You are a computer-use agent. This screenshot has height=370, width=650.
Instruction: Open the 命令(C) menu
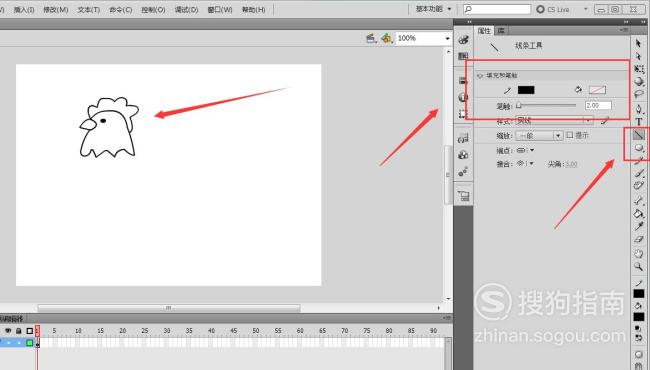click(121, 10)
